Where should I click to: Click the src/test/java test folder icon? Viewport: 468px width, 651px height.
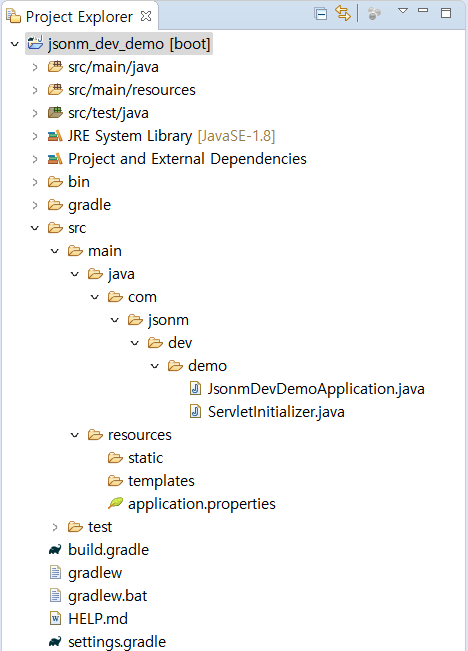click(x=55, y=112)
